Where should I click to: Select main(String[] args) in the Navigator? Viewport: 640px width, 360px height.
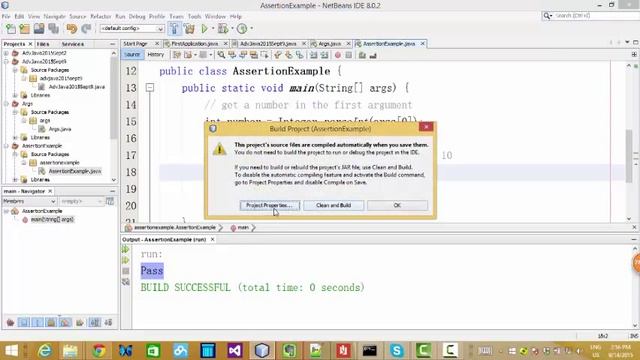52,220
